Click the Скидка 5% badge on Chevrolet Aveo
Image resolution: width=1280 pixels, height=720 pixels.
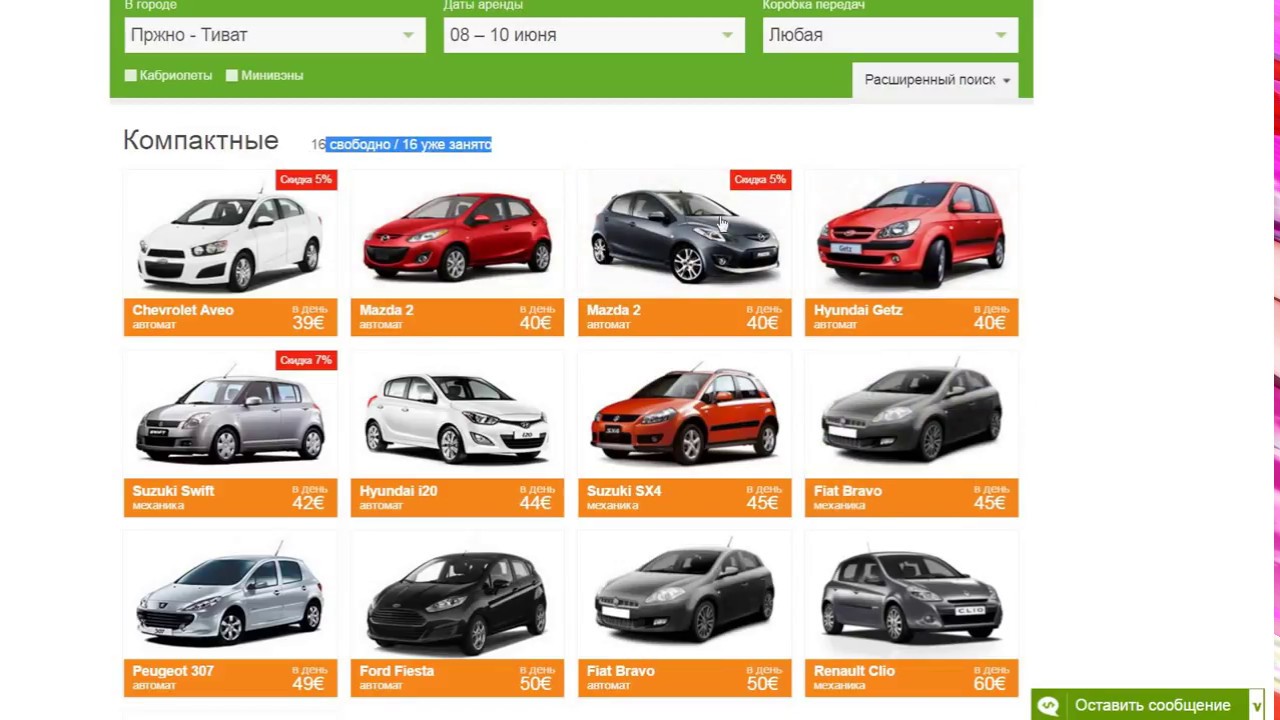coord(306,180)
